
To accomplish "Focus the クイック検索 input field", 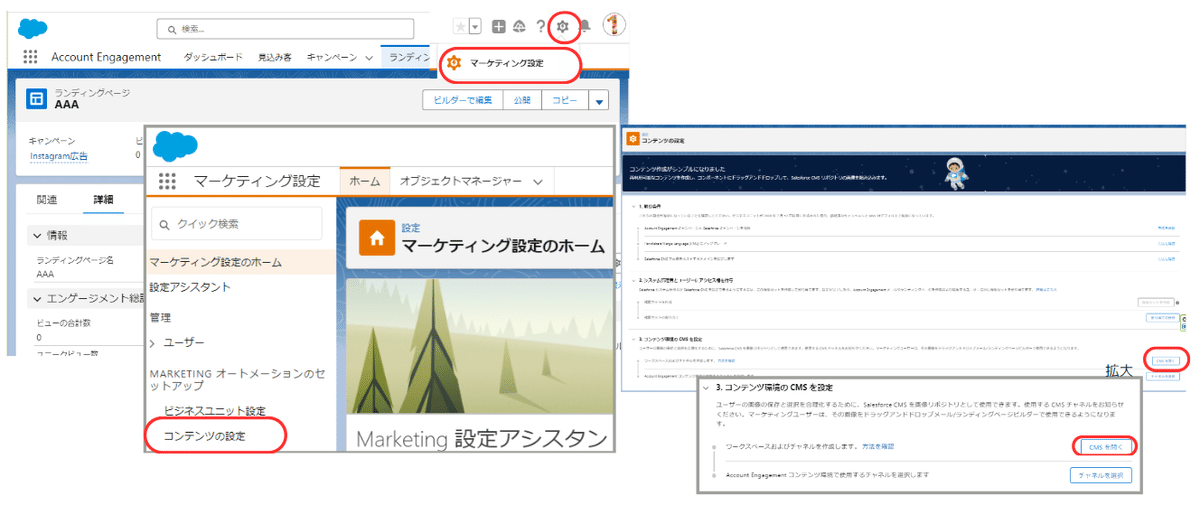I will 236,224.
